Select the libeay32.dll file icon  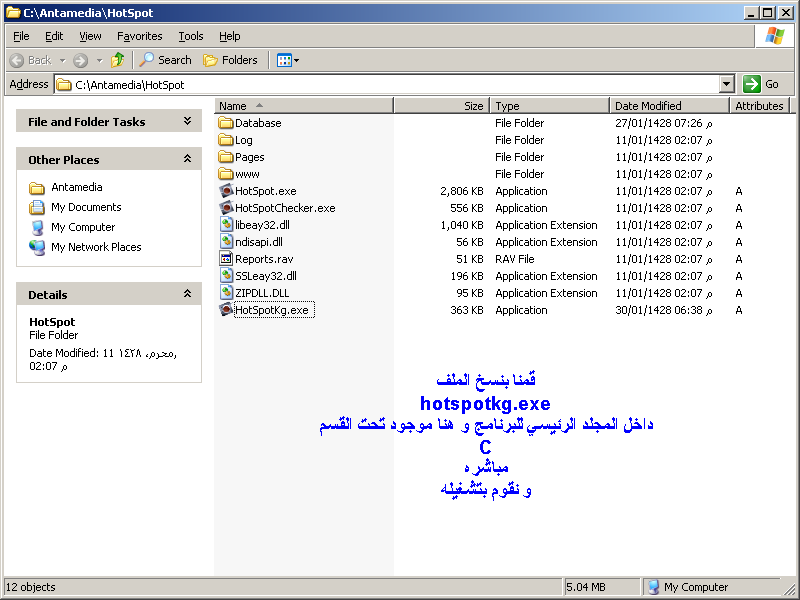point(226,225)
